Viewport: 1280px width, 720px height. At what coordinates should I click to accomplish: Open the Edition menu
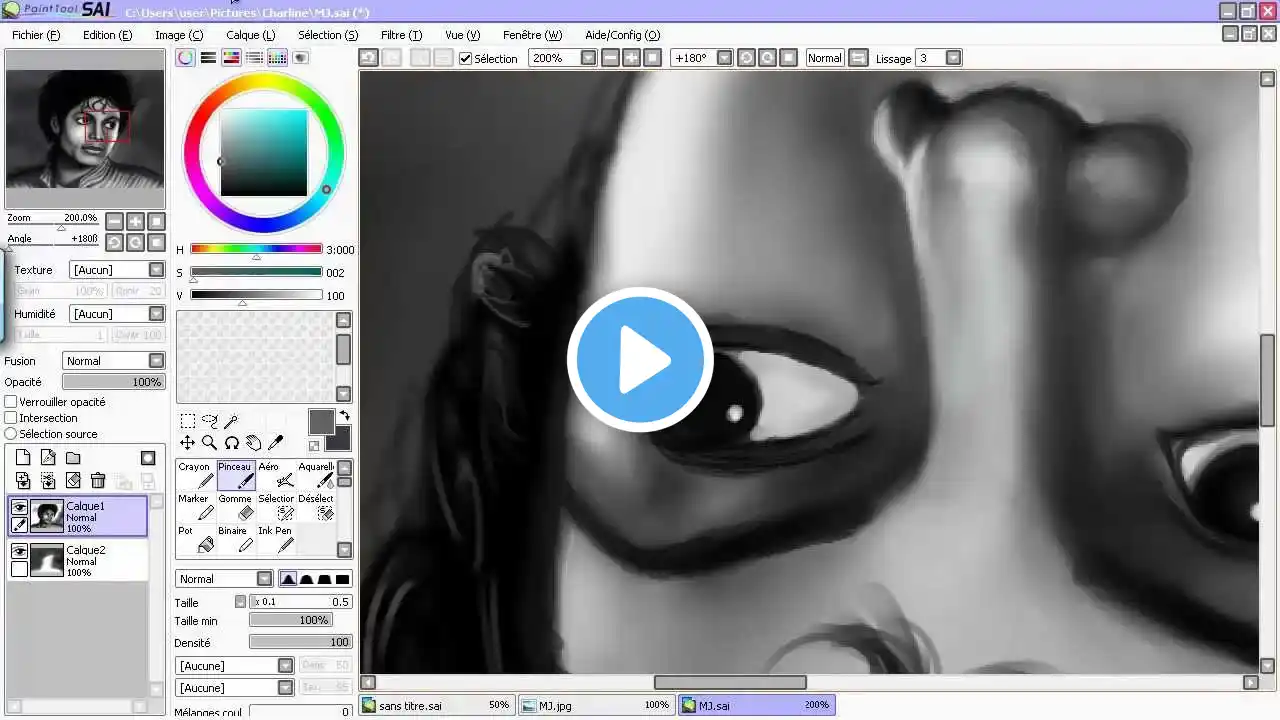point(107,35)
